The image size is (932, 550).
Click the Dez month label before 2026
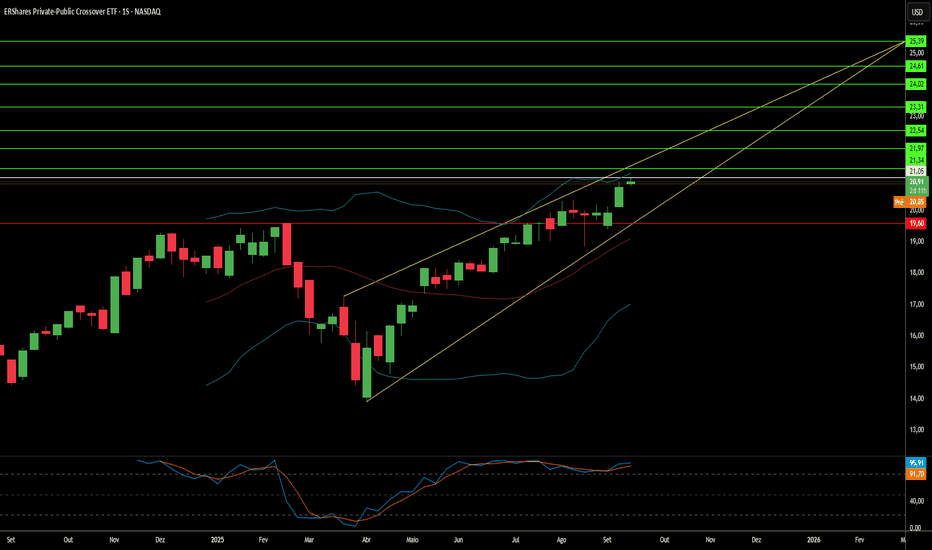pyautogui.click(x=756, y=539)
